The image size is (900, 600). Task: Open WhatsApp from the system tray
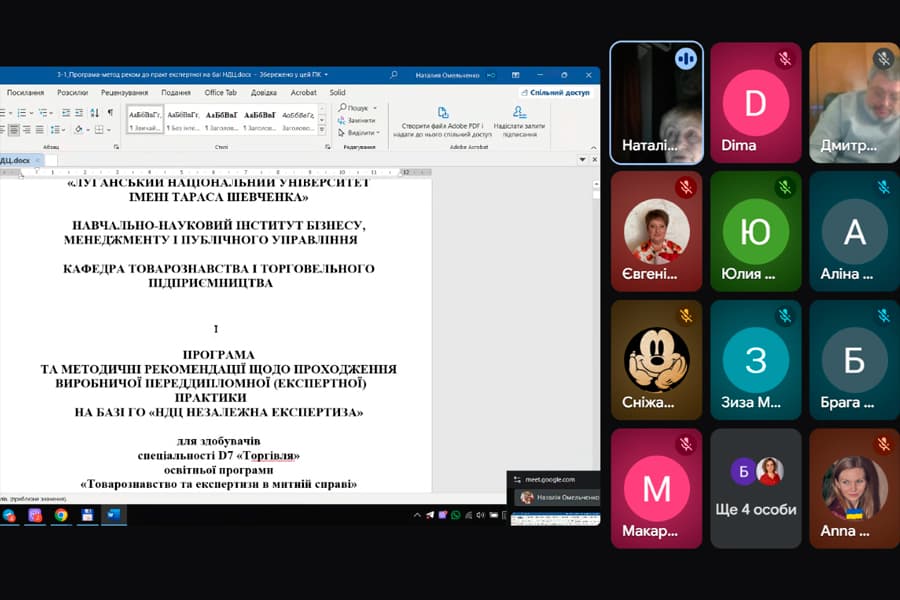point(456,515)
